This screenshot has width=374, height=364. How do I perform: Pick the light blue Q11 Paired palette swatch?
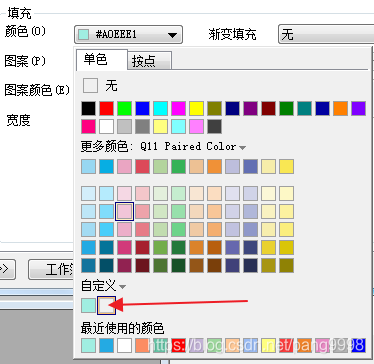[x=88, y=167]
